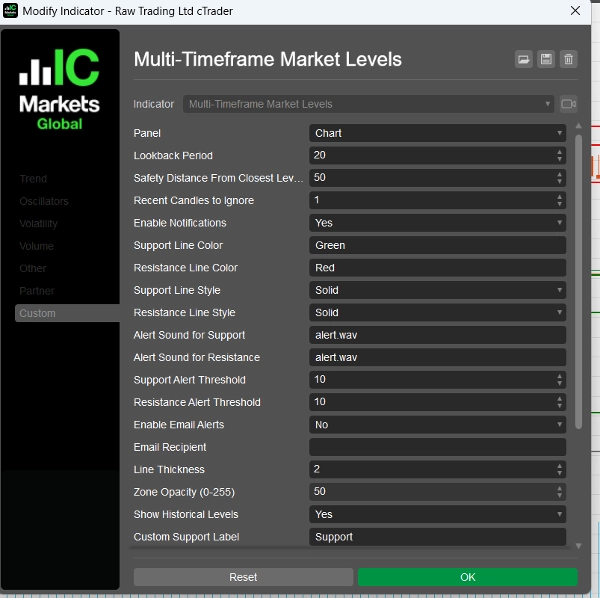This screenshot has width=600, height=598.
Task: Click the Enable Notifications label
Action: [180, 223]
